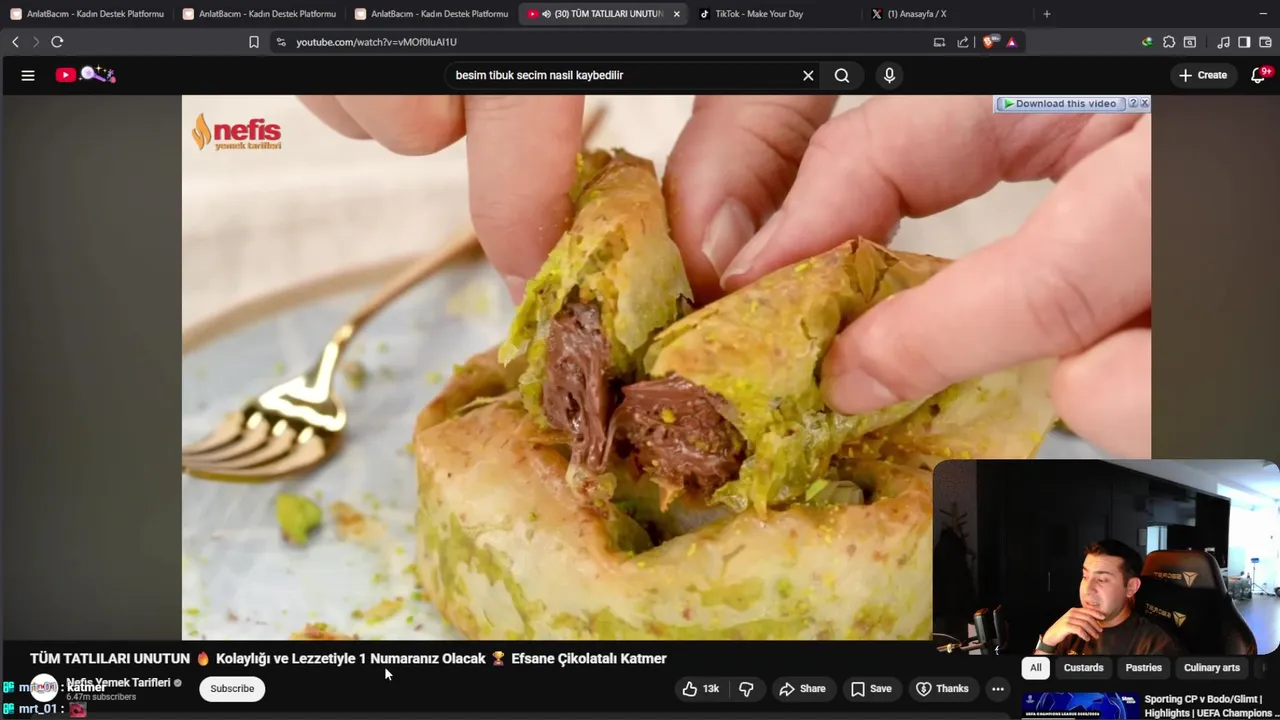This screenshot has height=720, width=1280.
Task: Open the tab search toolbar icon
Action: coord(1190,42)
